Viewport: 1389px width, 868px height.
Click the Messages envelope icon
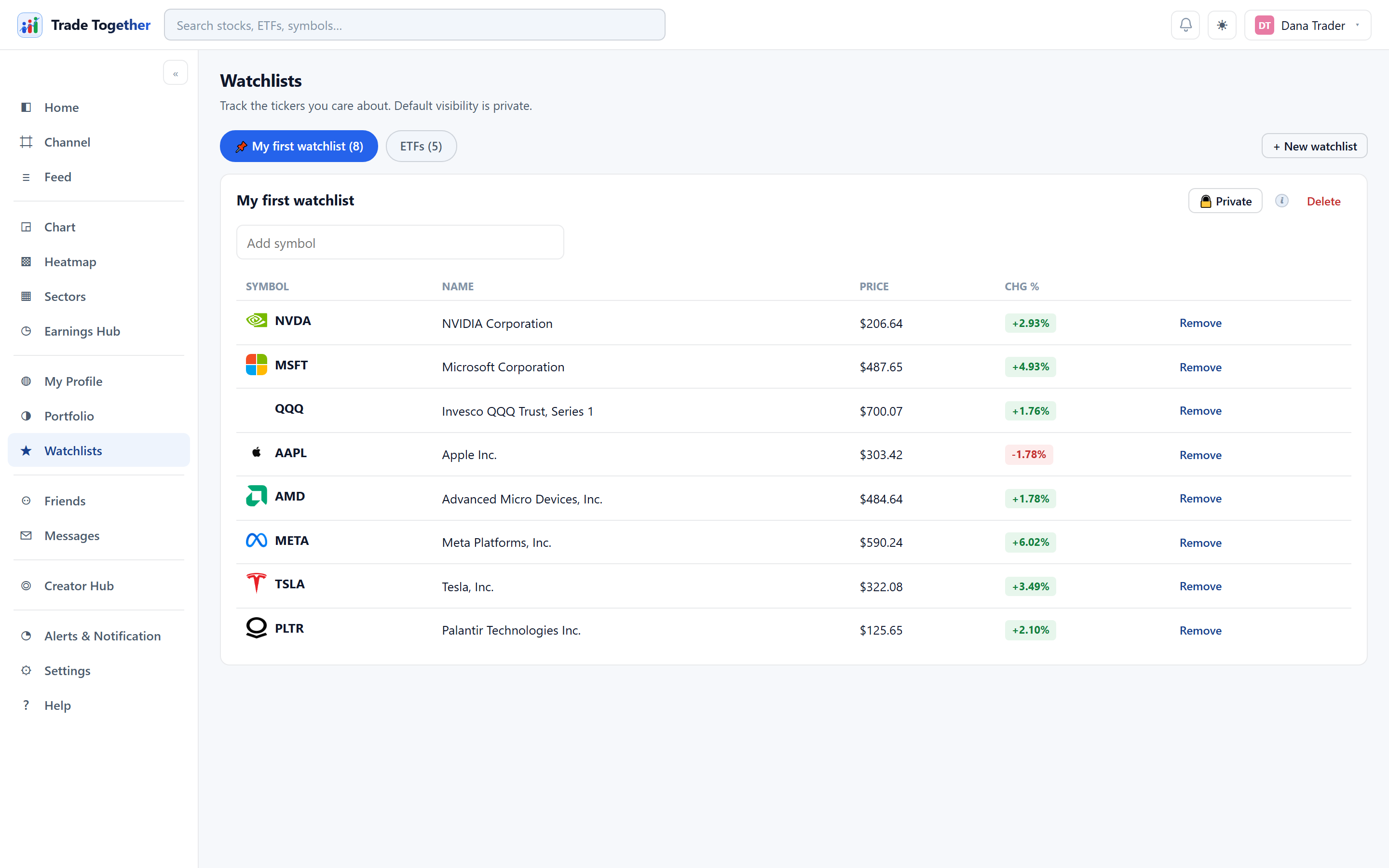[x=27, y=536]
